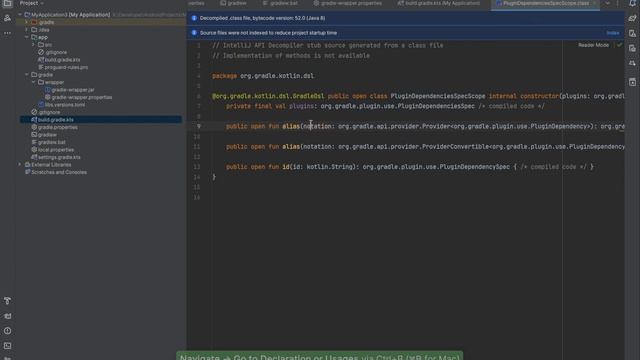The width and height of the screenshot is (640, 360).
Task: Click line number 9 in the gutter
Action: point(198,127)
